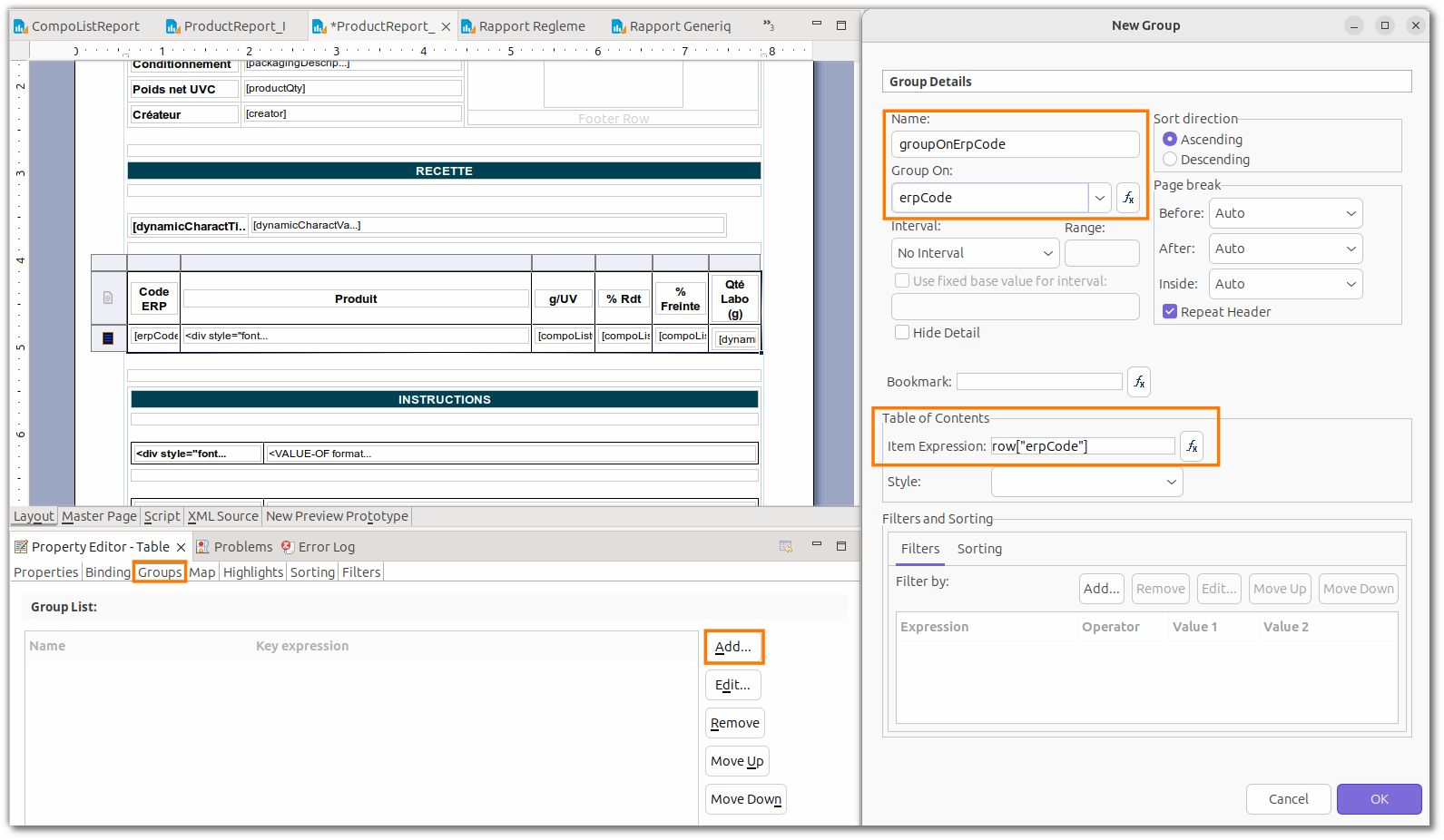Open expression builder for Item Expression
The height and width of the screenshot is (840, 1444).
[x=1192, y=446]
